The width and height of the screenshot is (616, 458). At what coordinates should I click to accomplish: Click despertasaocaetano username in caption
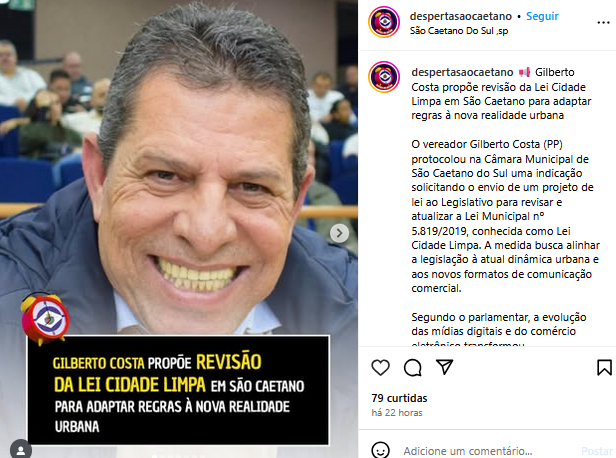(x=462, y=72)
